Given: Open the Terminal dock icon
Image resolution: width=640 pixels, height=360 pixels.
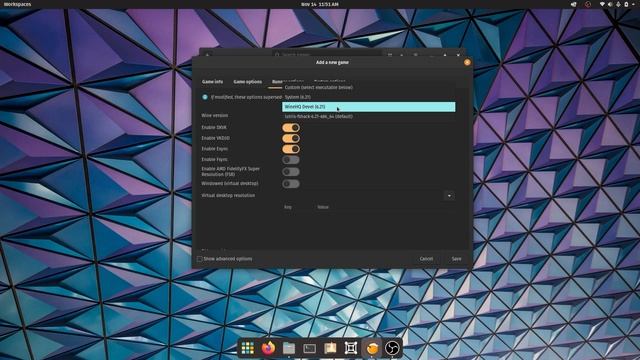Looking at the screenshot, I should click(309, 348).
